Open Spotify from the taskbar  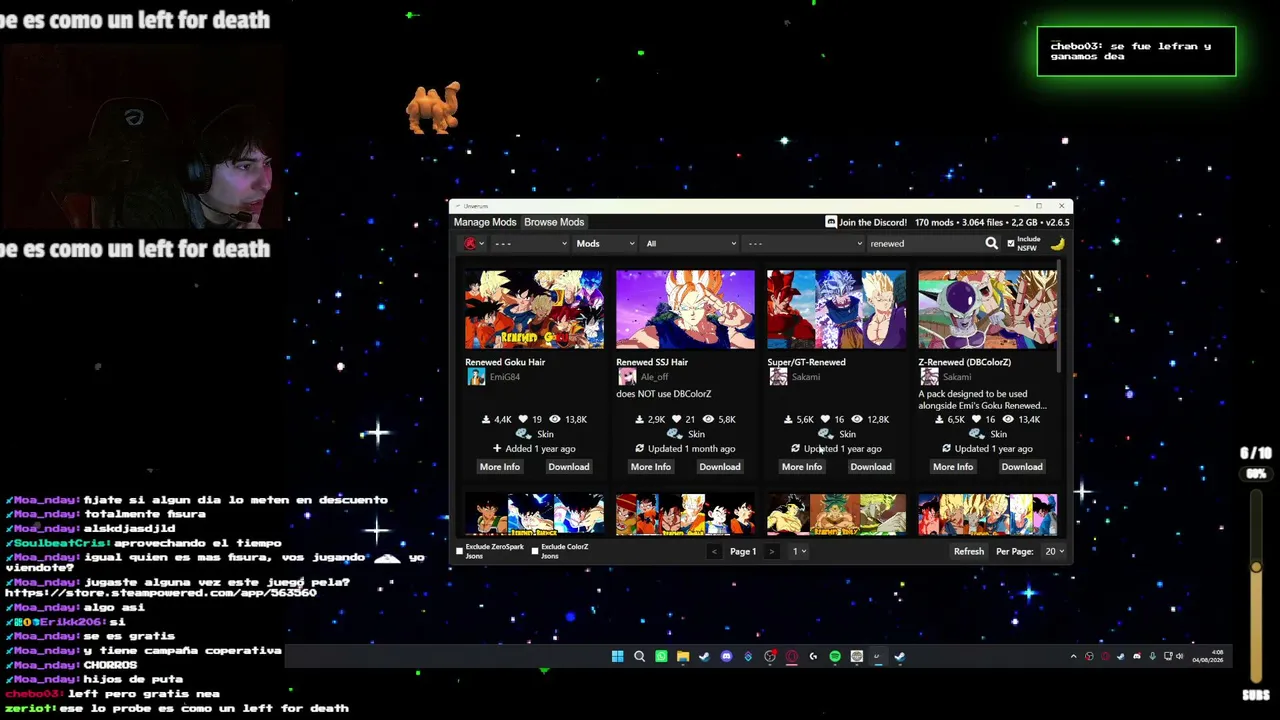coord(835,657)
